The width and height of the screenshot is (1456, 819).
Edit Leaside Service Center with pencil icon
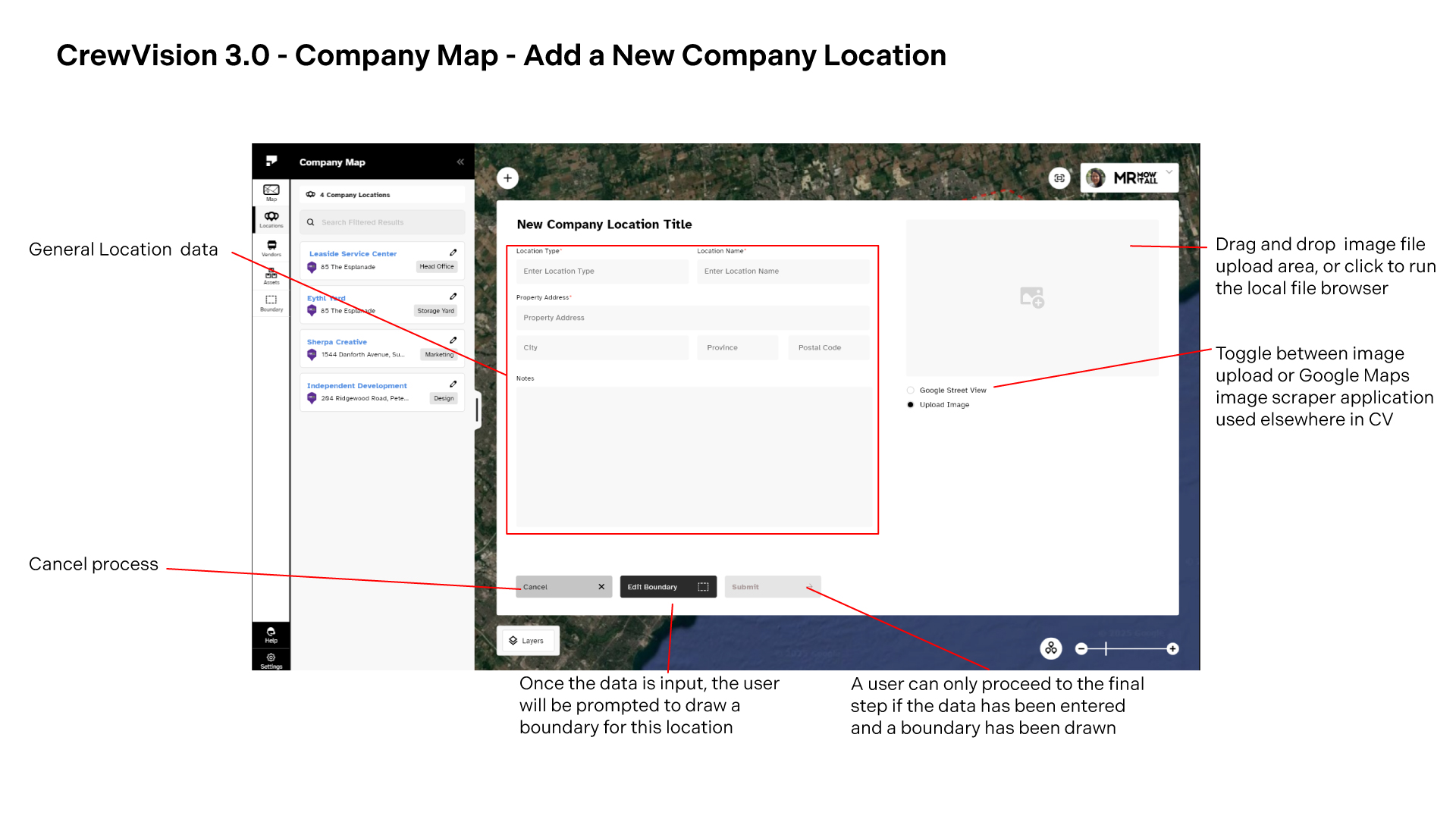(x=453, y=253)
